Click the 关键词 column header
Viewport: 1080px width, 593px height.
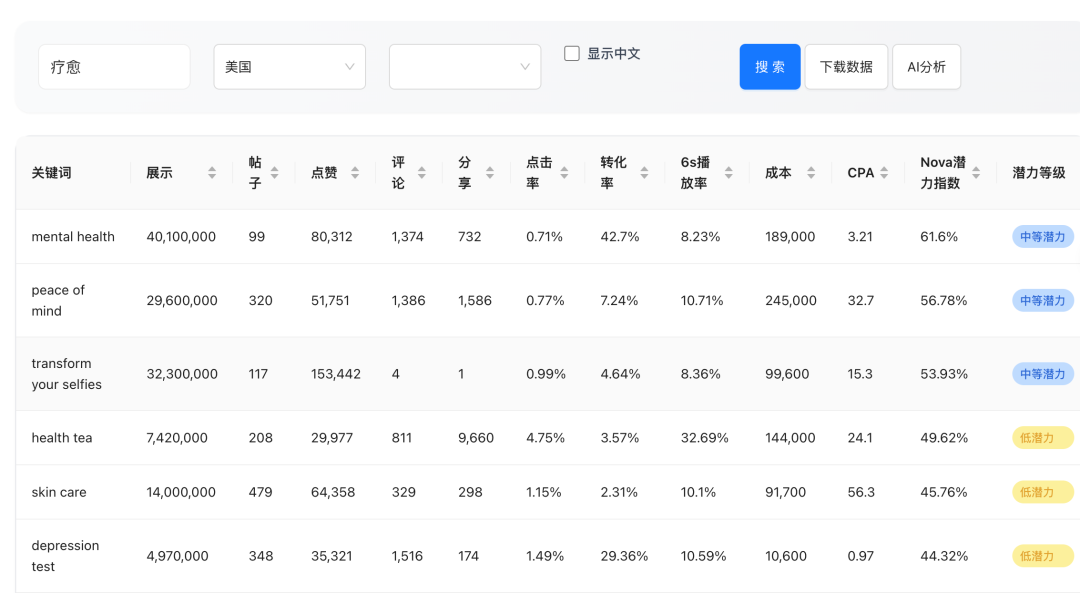[x=52, y=173]
